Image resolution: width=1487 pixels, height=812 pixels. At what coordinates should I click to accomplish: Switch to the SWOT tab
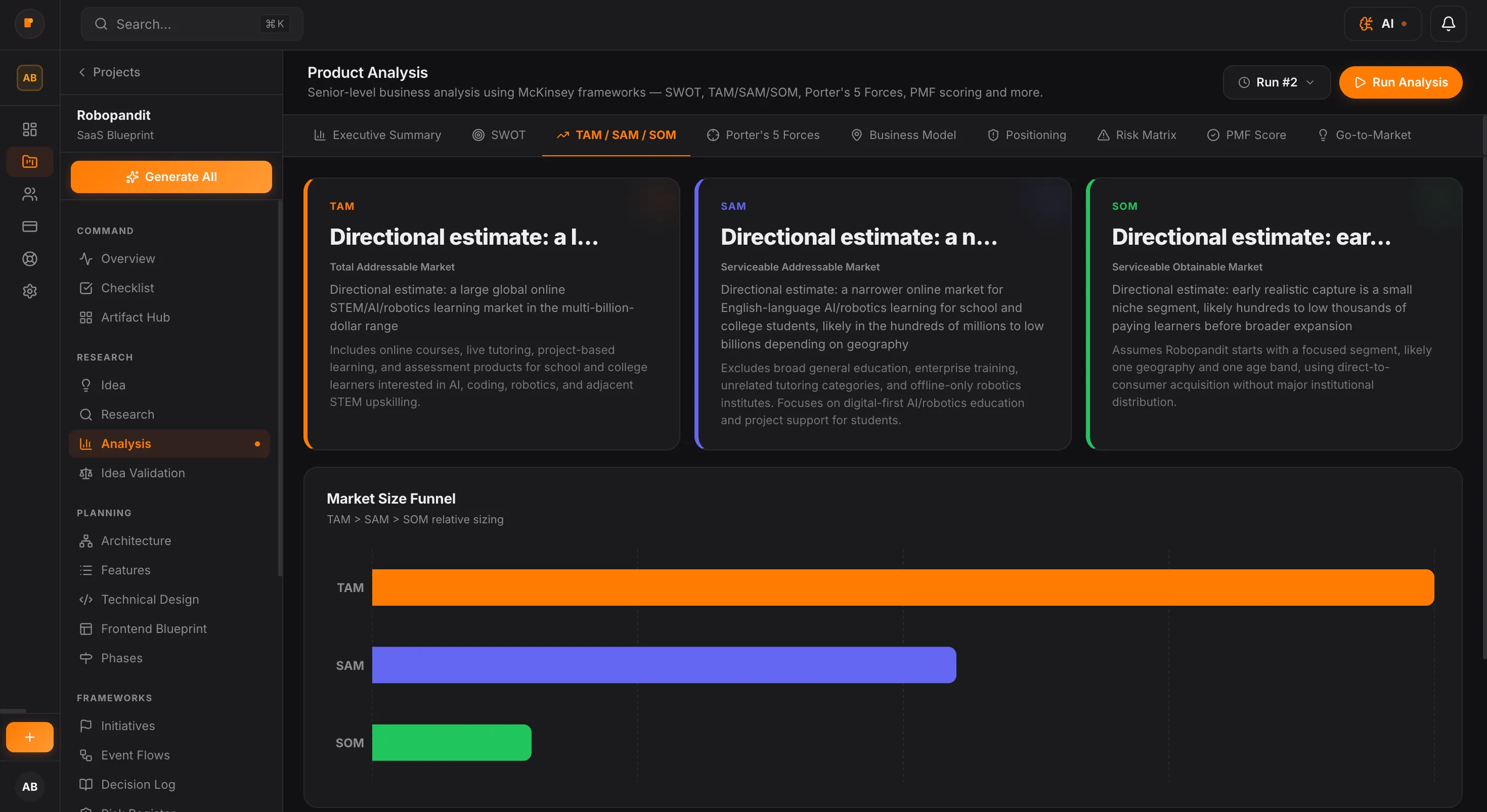499,135
